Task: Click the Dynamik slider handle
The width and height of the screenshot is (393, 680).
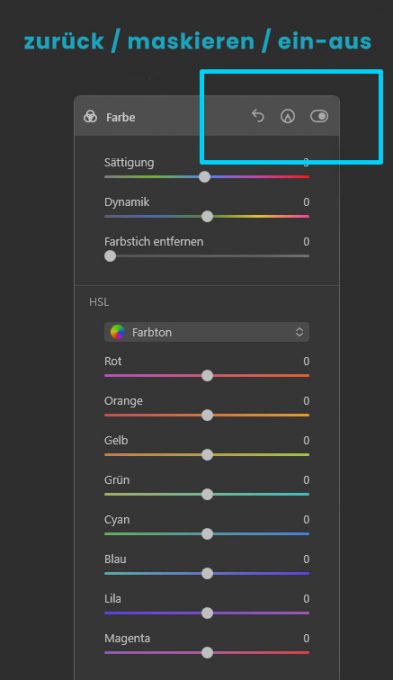Action: pos(207,216)
